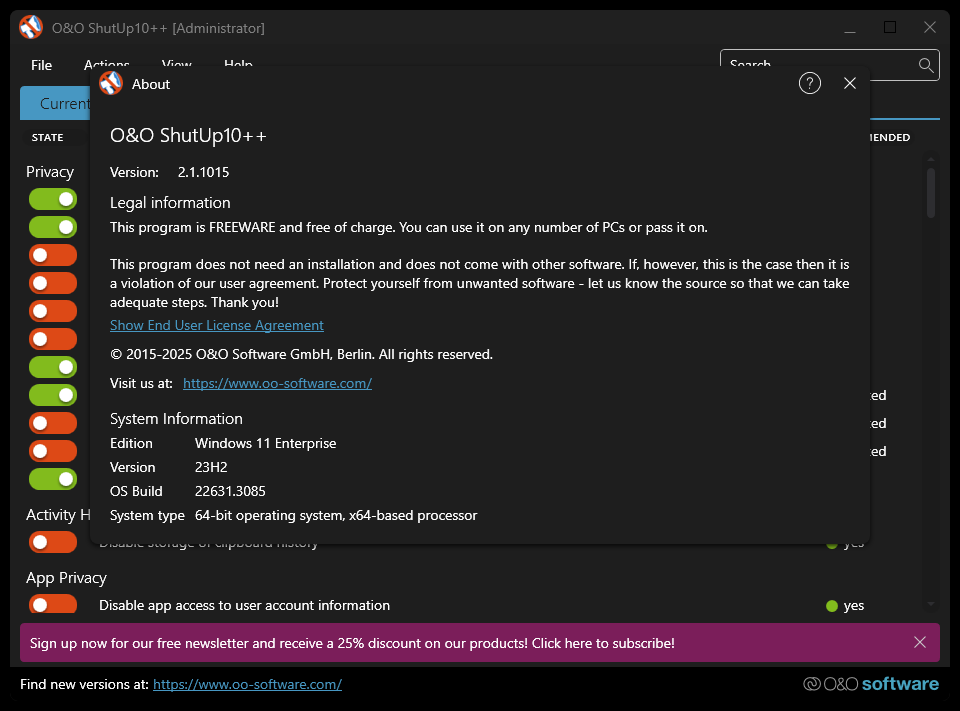
Task: Click the OS Build value 22631.3085
Action: click(230, 491)
